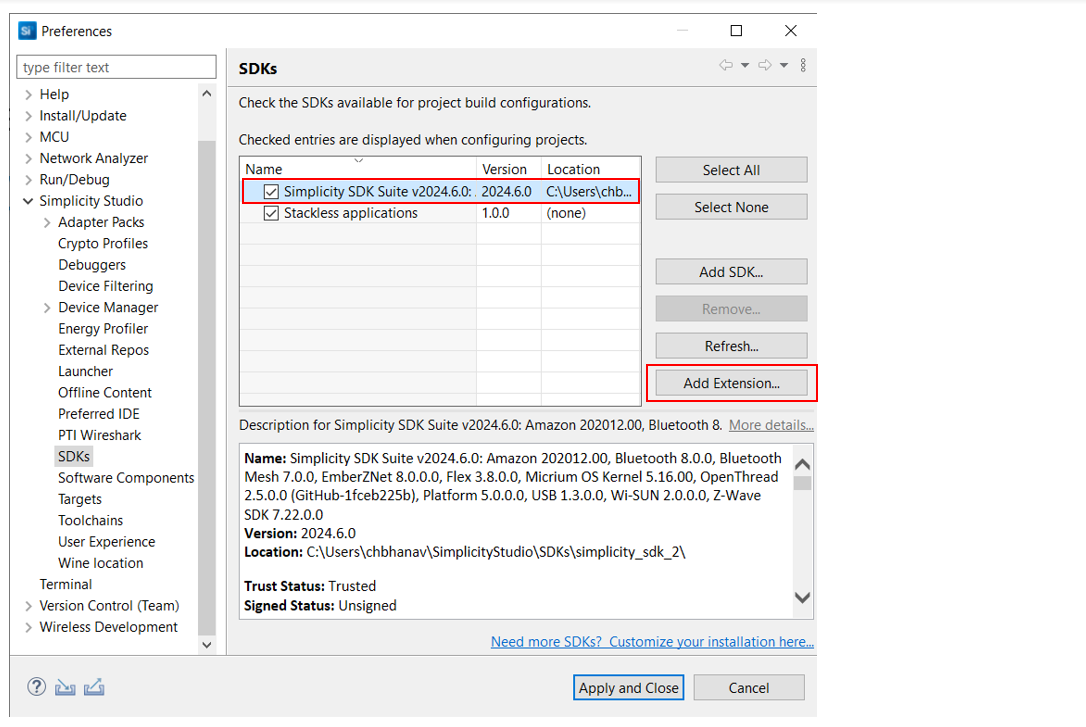Viewport: 1086px width, 727px height.
Task: Click the import preferences icon
Action: click(65, 687)
